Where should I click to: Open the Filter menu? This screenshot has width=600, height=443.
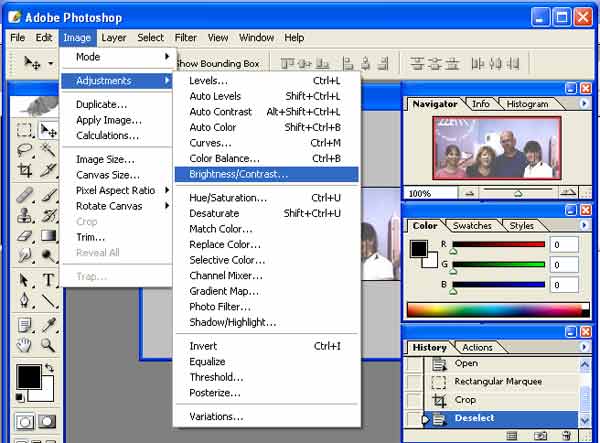[186, 38]
